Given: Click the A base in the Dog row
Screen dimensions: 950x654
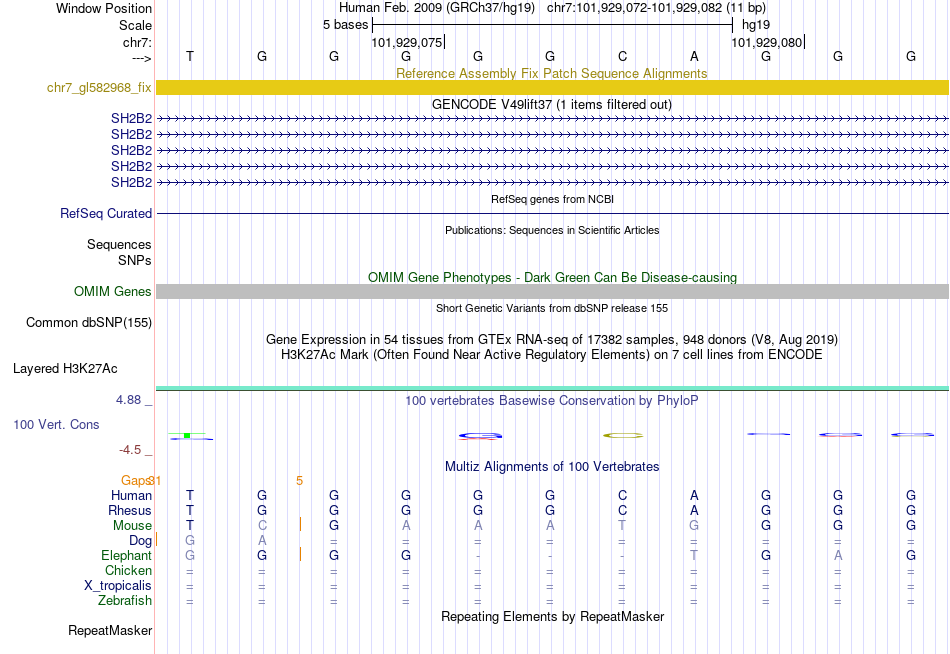Looking at the screenshot, I should (262, 541).
